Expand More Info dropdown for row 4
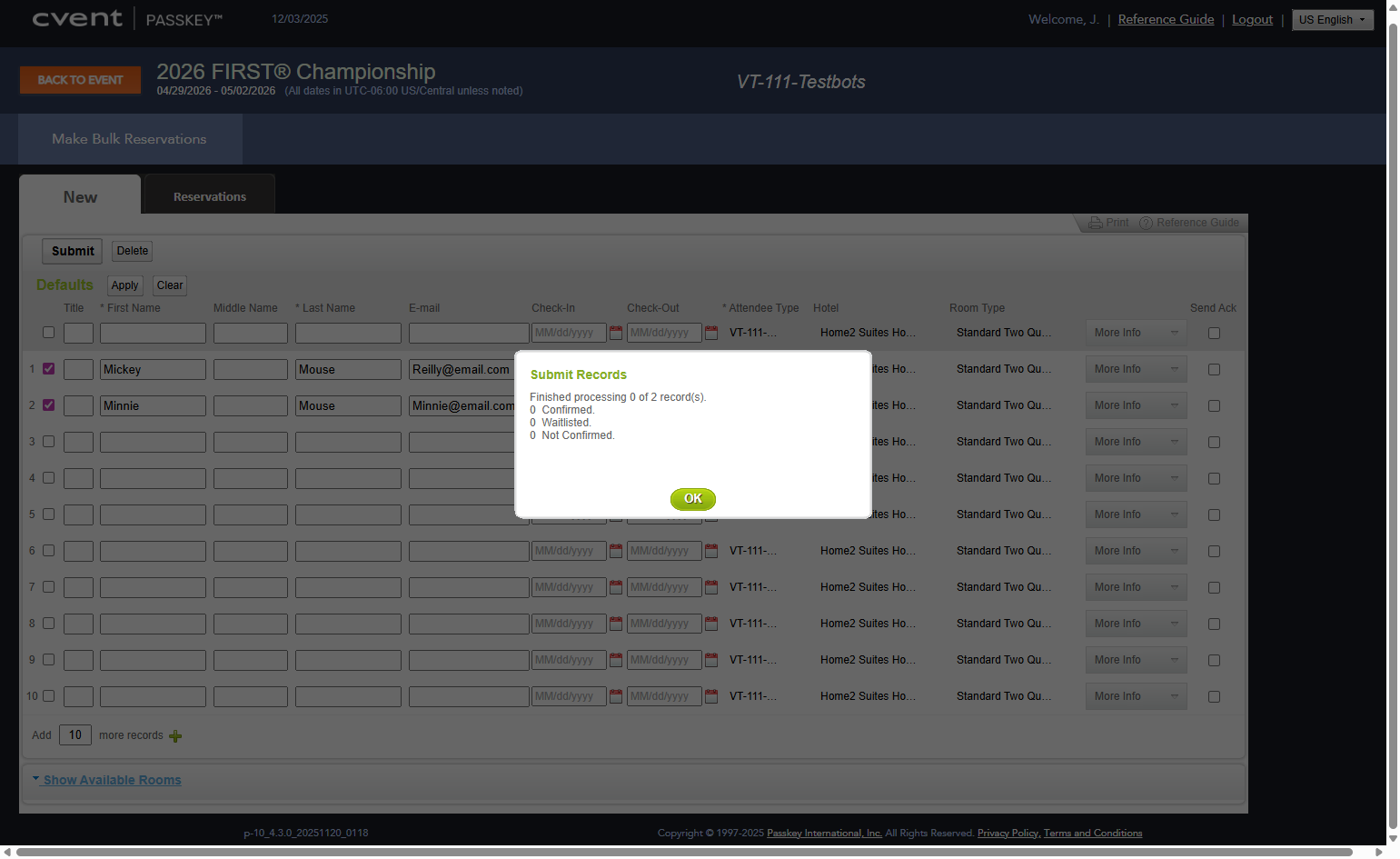1400x859 pixels. click(1136, 478)
